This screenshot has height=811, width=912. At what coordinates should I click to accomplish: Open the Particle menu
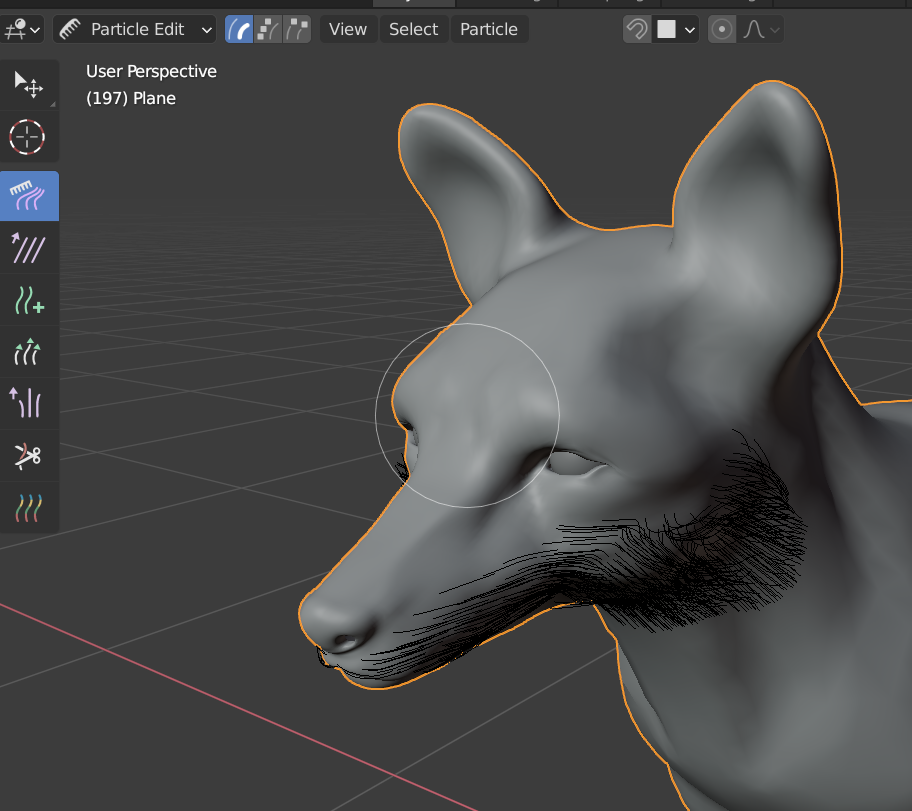coord(489,29)
